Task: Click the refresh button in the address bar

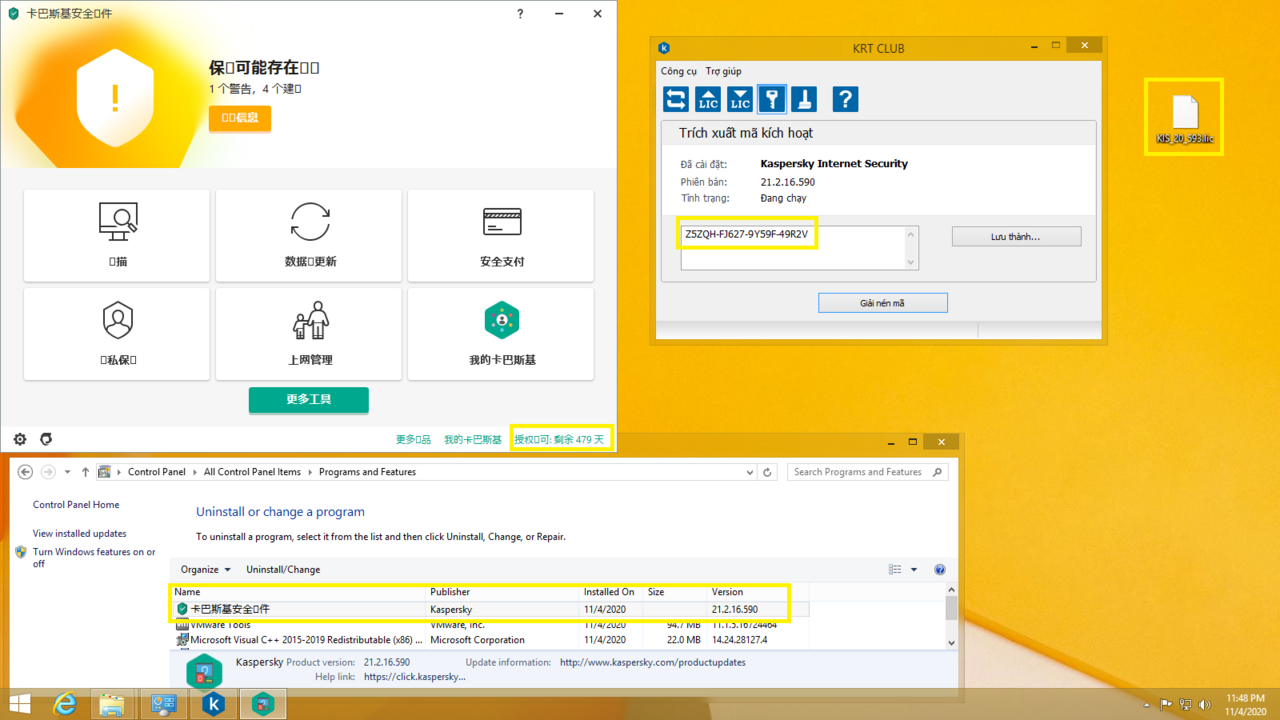Action: (767, 472)
